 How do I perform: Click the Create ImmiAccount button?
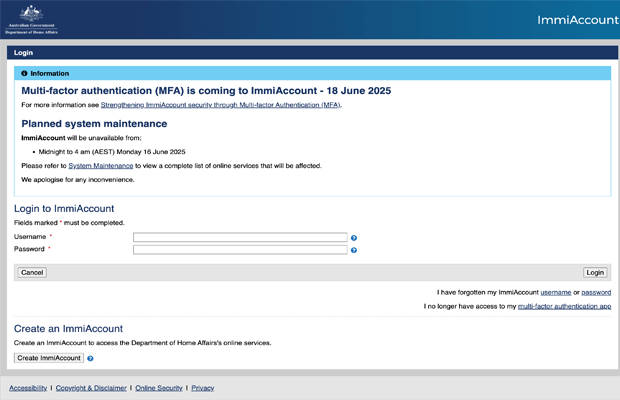coord(49,358)
